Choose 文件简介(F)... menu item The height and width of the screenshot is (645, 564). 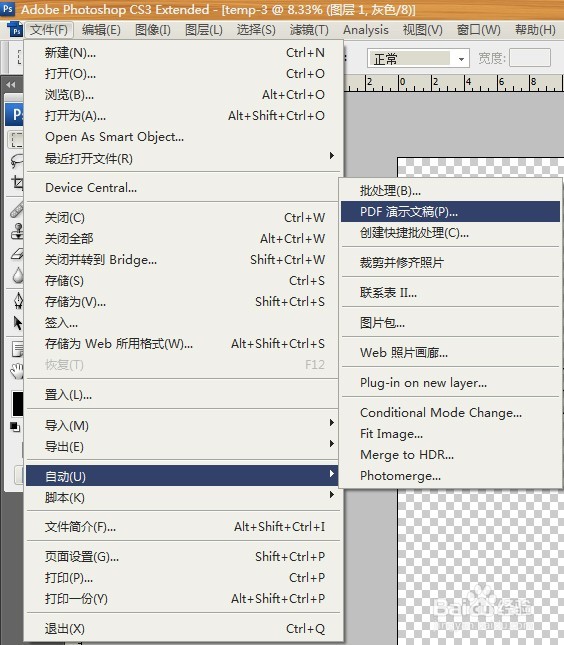click(183, 527)
